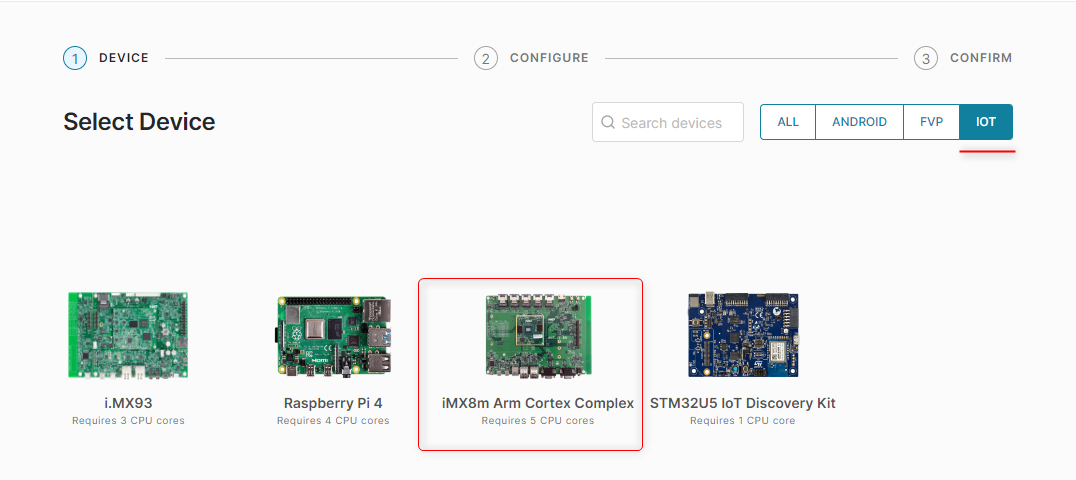Click the 'Requires 3 CPU cores' text
Screen dimensions: 1076x480
128,420
